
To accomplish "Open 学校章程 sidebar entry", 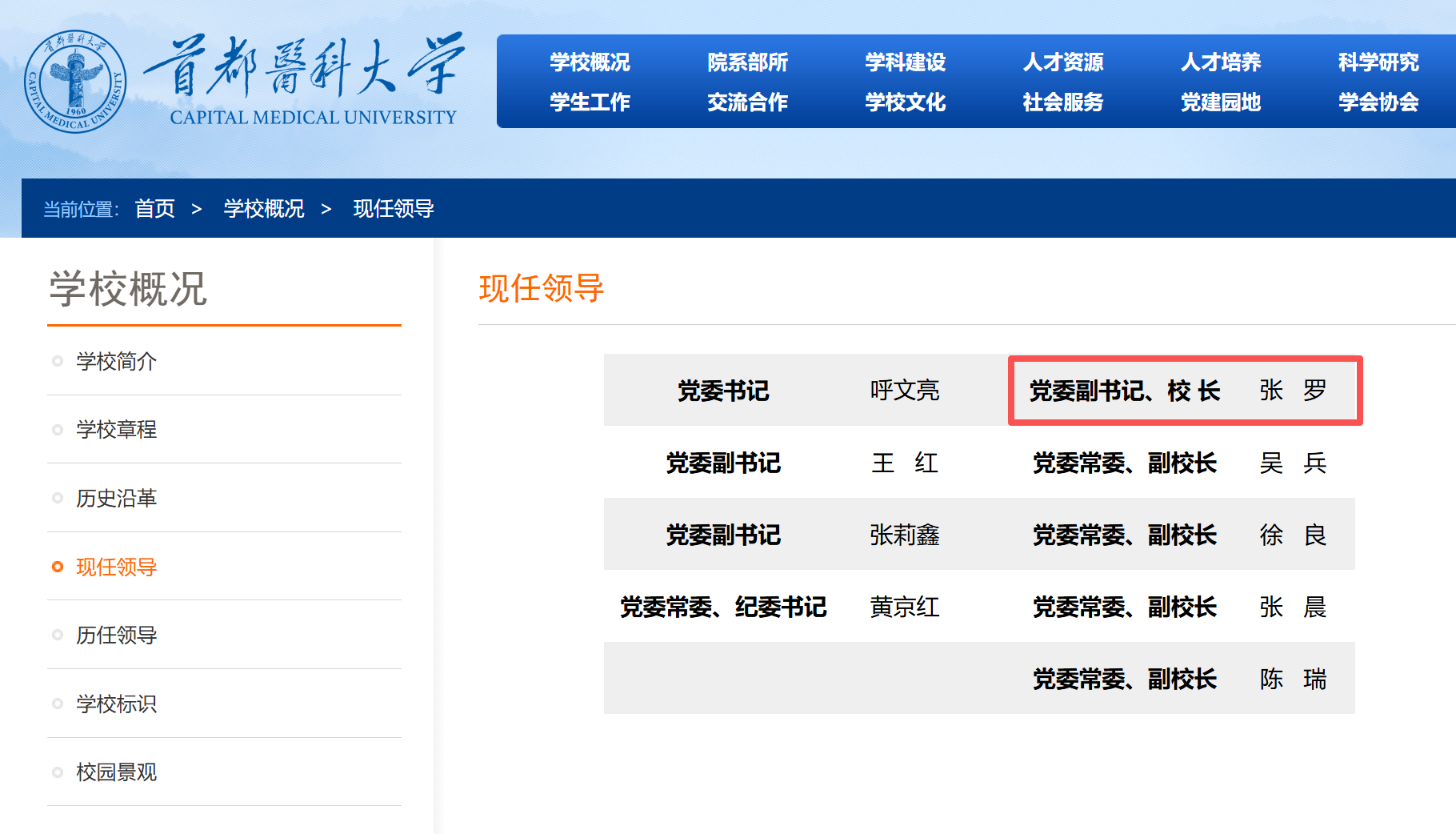I will click(x=116, y=430).
